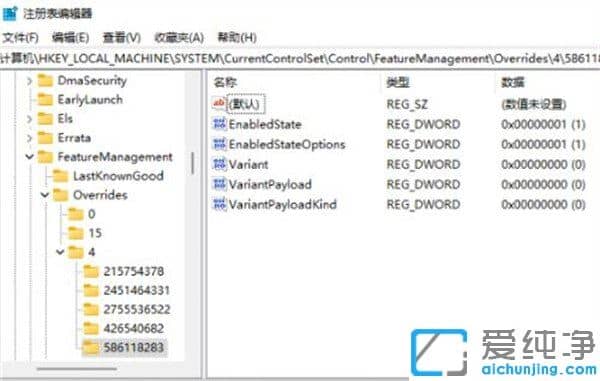Click the 2755536522 folder icon
Screen dimensions: 600x381
[x=91, y=309]
